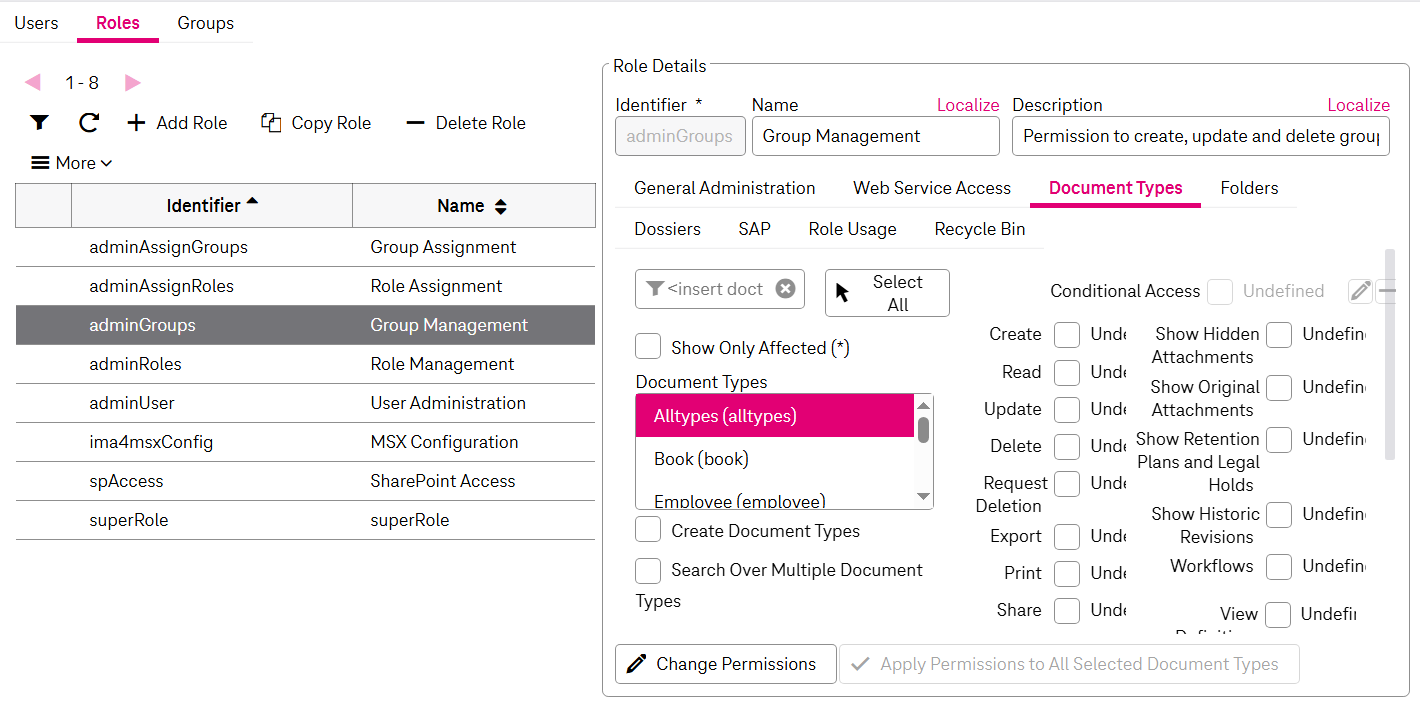Screen dimensions: 1420x701
Task: Clear the document type filter field
Action: coord(786,289)
